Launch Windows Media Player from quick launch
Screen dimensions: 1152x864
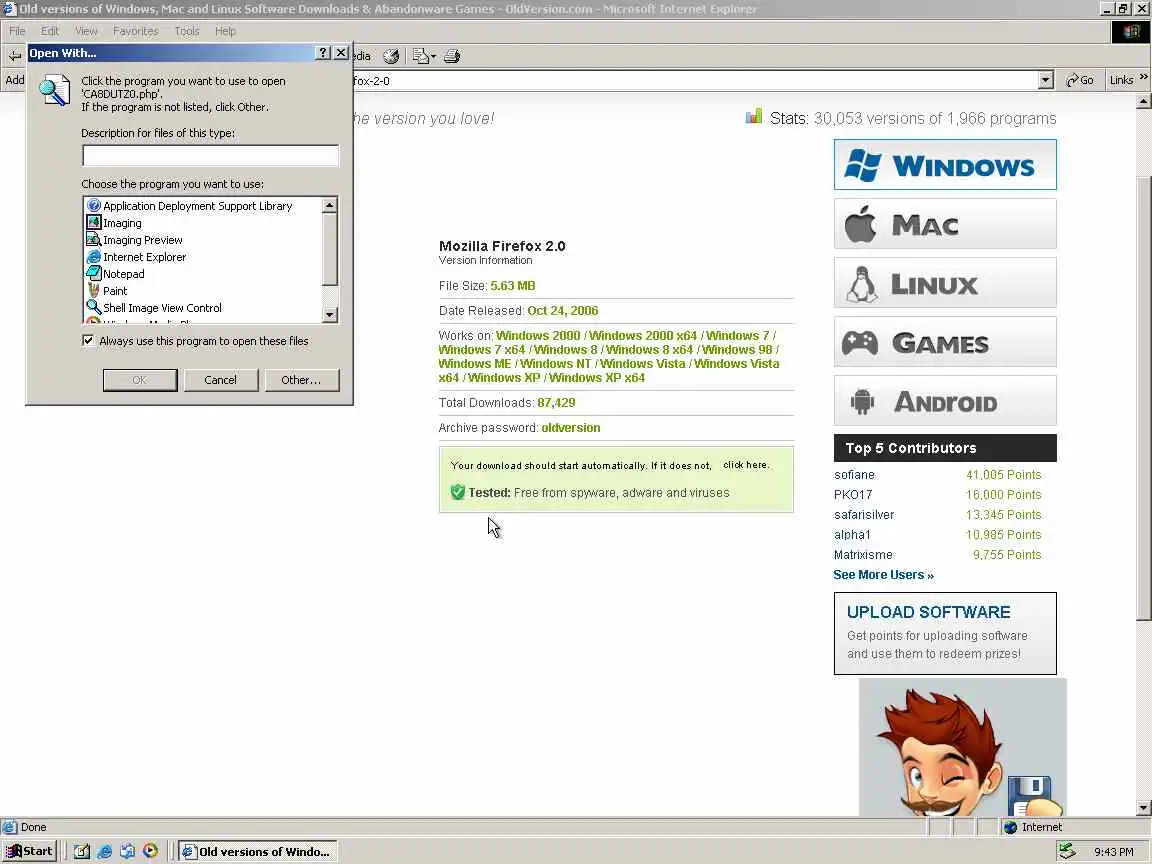150,851
